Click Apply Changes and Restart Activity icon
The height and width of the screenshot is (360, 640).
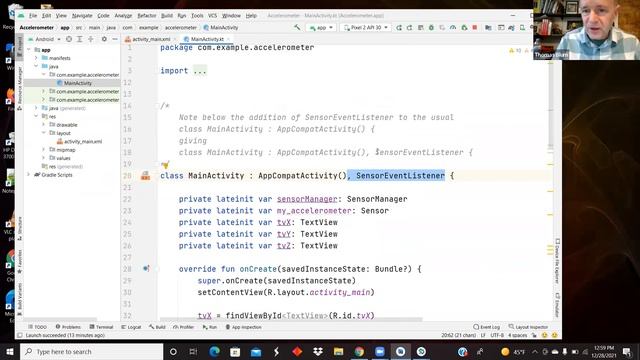(409, 27)
